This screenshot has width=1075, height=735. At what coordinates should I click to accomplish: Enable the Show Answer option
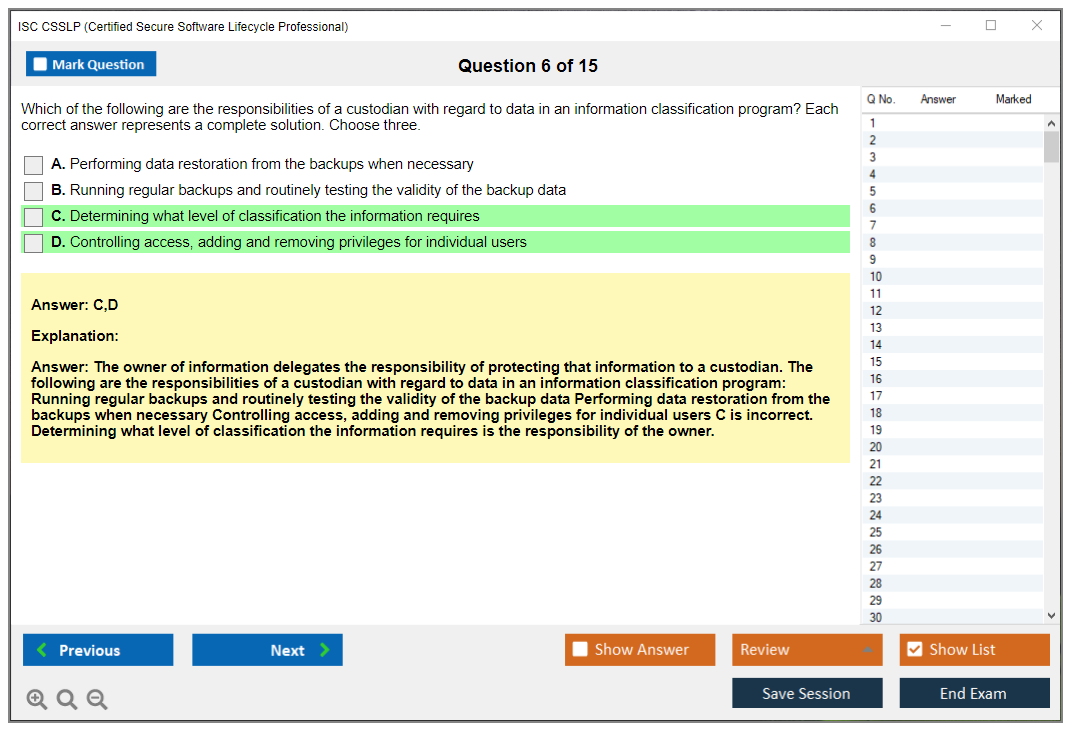click(581, 650)
